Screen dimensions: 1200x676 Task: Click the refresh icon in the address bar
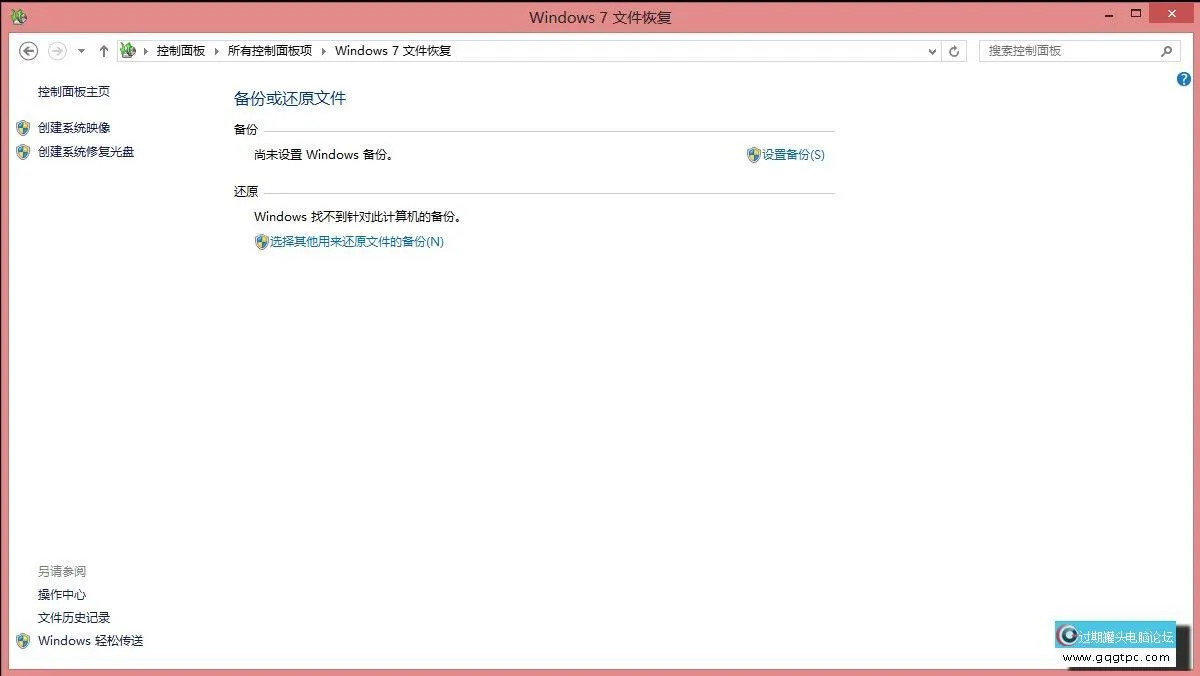[953, 50]
